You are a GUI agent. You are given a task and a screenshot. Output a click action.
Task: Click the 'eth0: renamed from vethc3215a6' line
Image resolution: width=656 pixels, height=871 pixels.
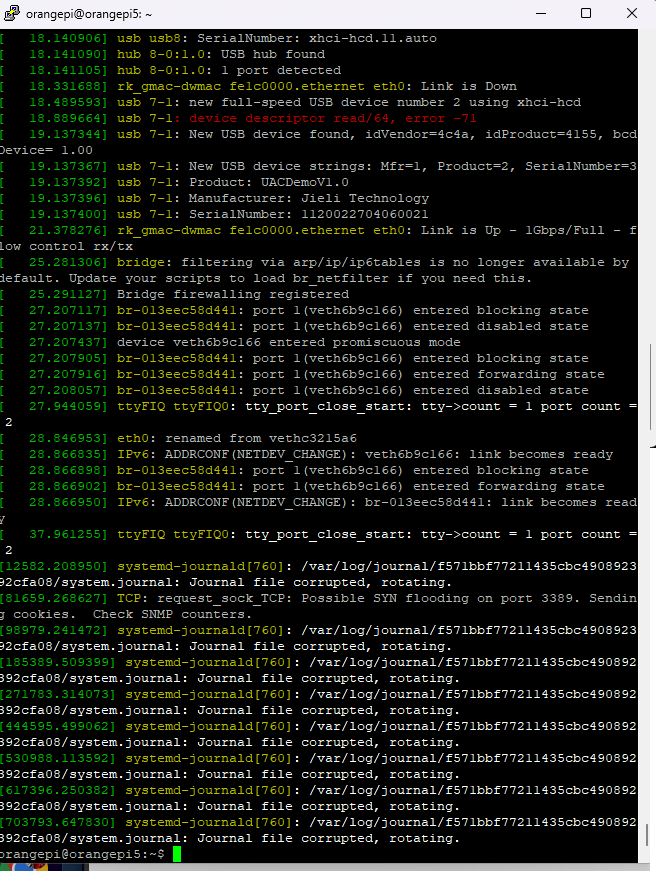pyautogui.click(x=241, y=438)
